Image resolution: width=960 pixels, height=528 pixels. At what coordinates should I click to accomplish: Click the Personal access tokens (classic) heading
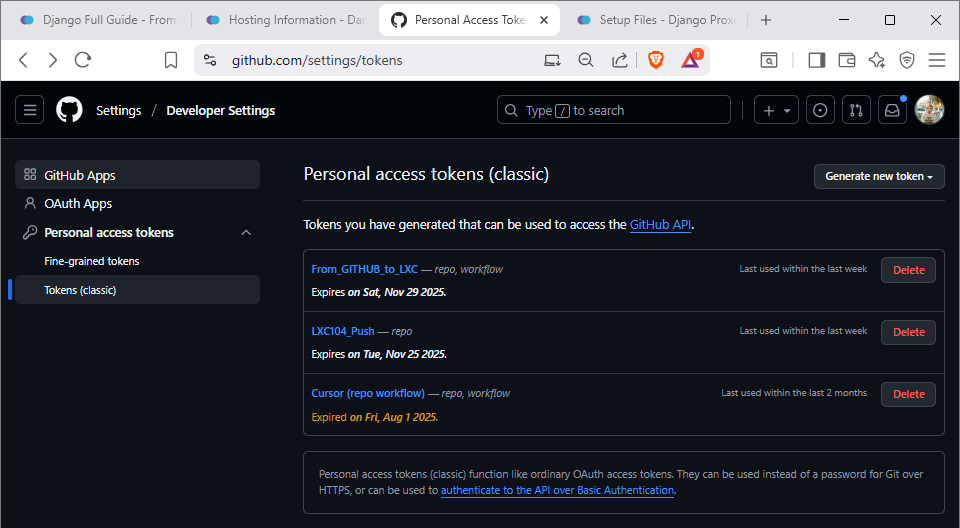point(426,174)
